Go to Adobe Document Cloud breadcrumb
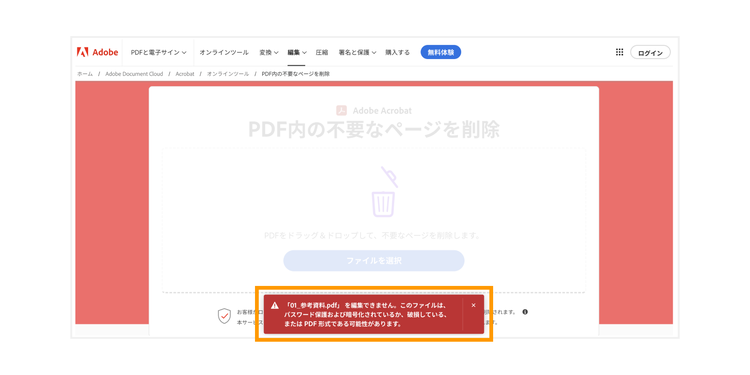This screenshot has width=750, height=375. pos(134,74)
